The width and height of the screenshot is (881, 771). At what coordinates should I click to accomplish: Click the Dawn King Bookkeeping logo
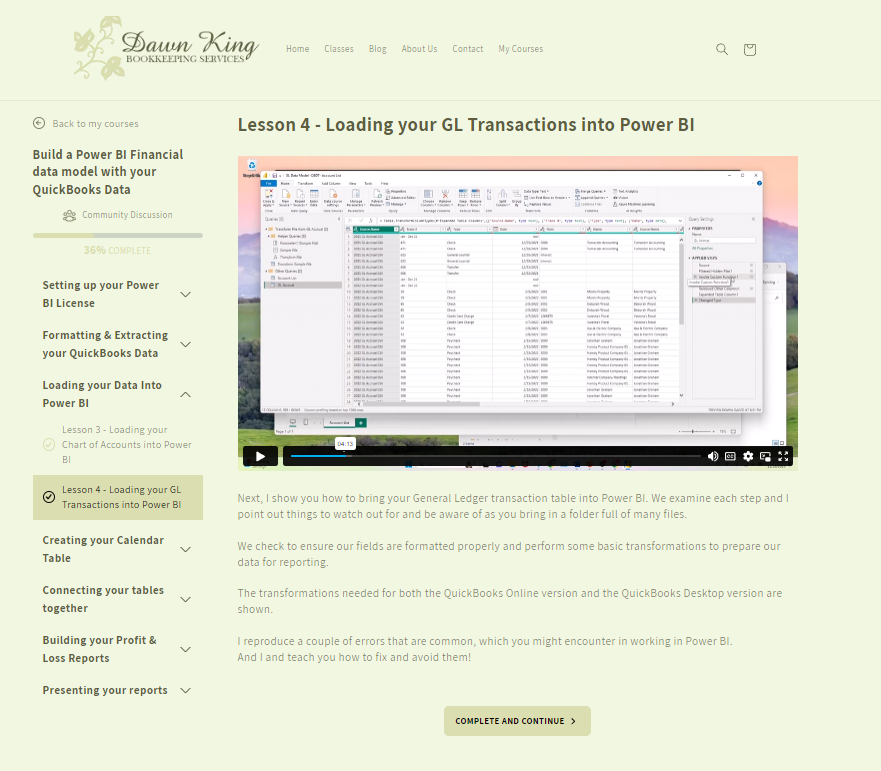pyautogui.click(x=166, y=48)
